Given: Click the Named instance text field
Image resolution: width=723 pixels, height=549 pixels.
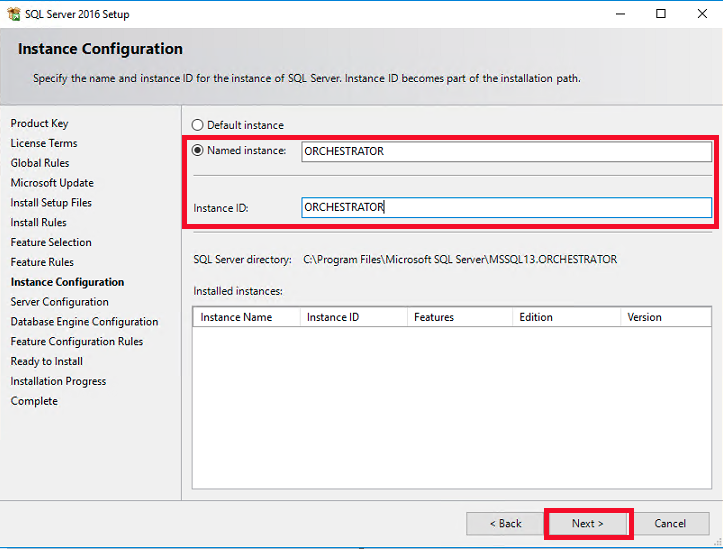Looking at the screenshot, I should click(506, 151).
